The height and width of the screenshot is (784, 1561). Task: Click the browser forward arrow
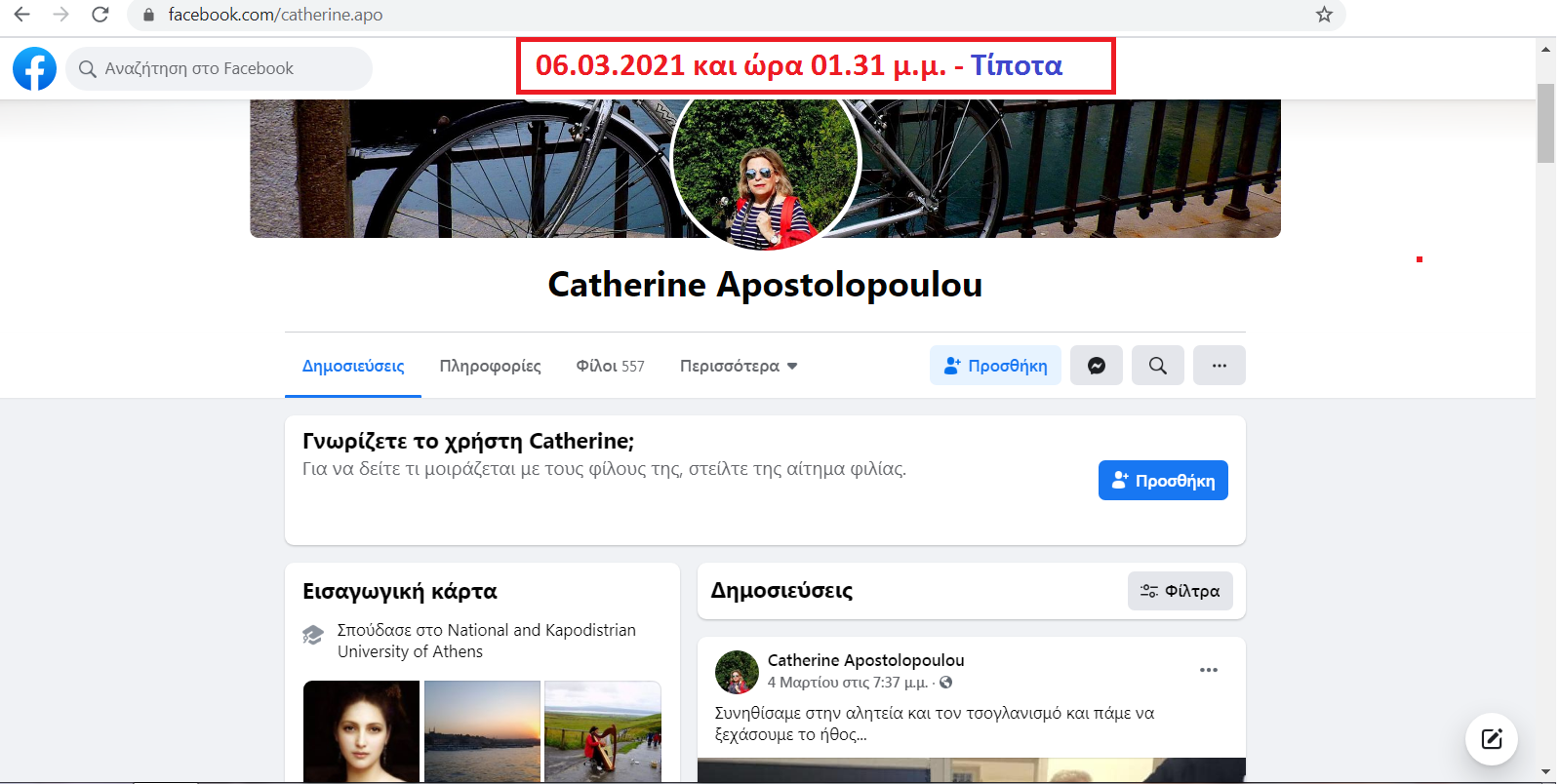(x=60, y=15)
